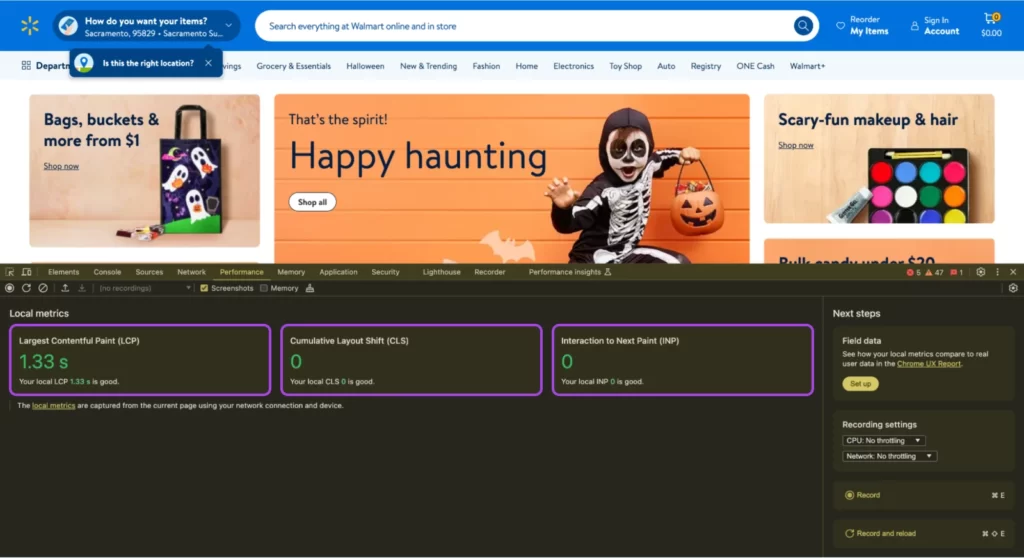Toggle the device toolbar icon
This screenshot has height=558, width=1024.
27,272
